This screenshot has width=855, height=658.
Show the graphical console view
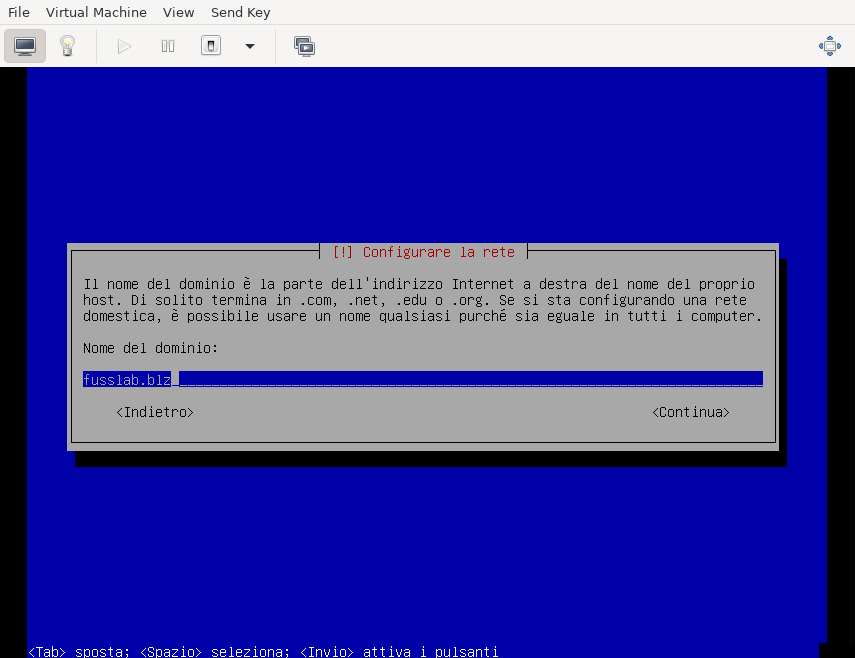25,46
